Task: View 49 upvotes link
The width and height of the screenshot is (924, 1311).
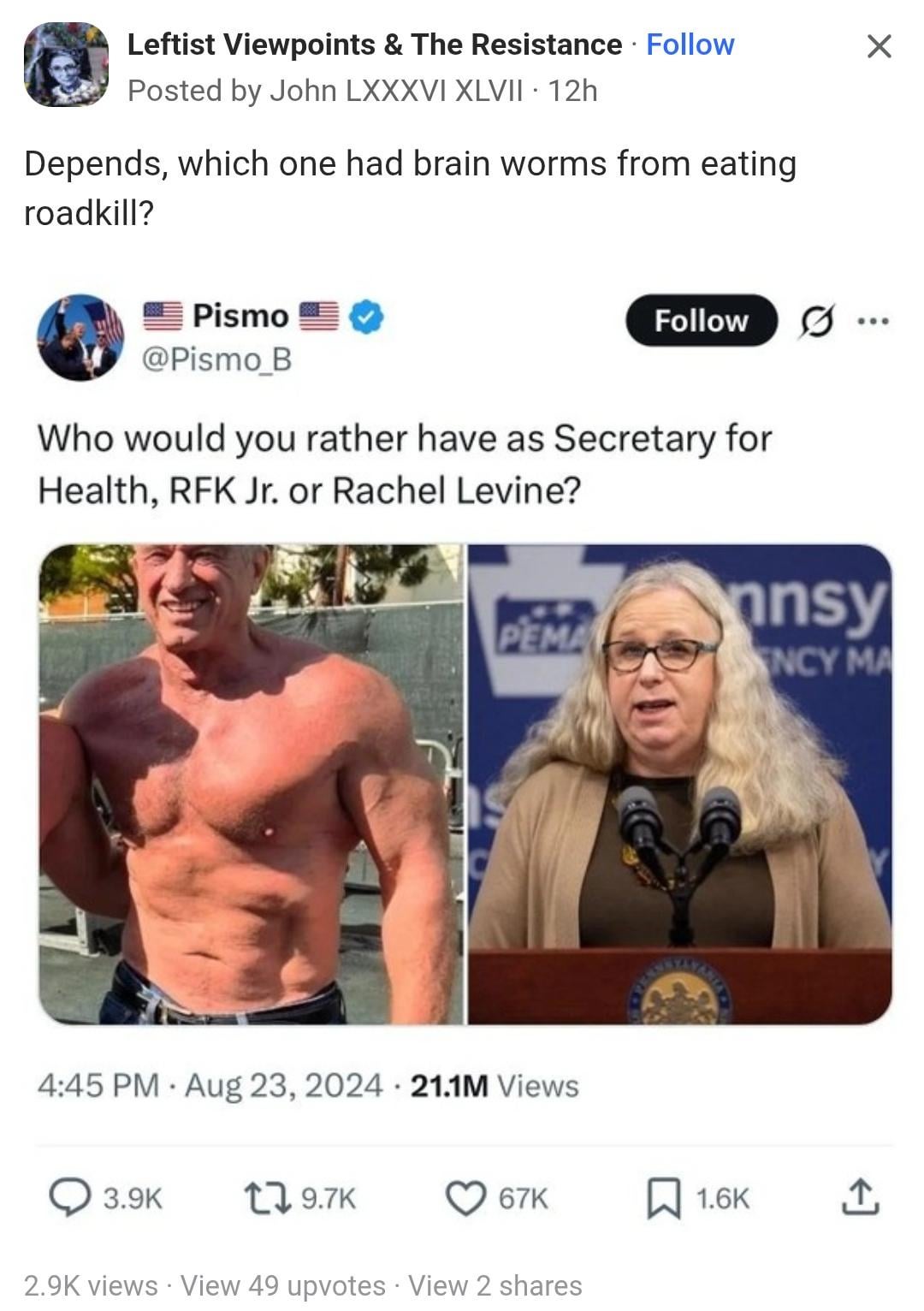Action: 283,1285
